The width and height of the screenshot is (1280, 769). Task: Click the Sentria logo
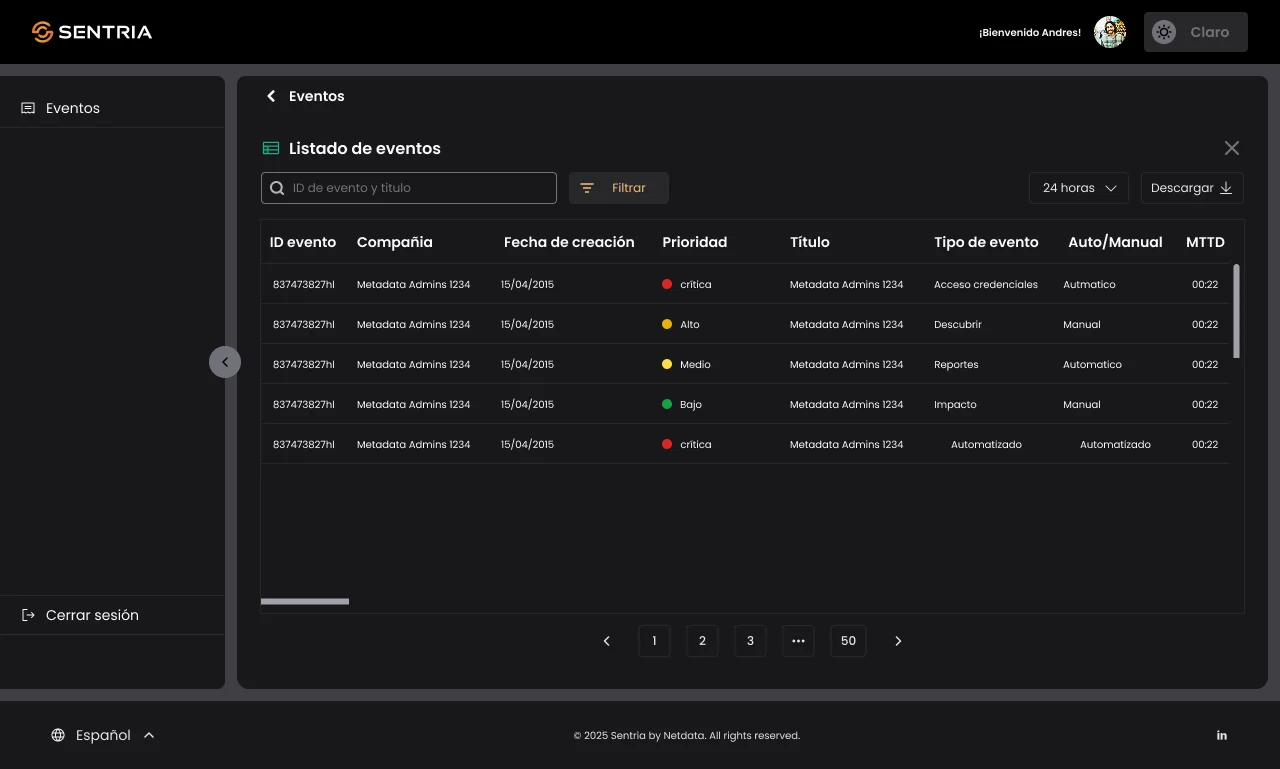point(92,32)
